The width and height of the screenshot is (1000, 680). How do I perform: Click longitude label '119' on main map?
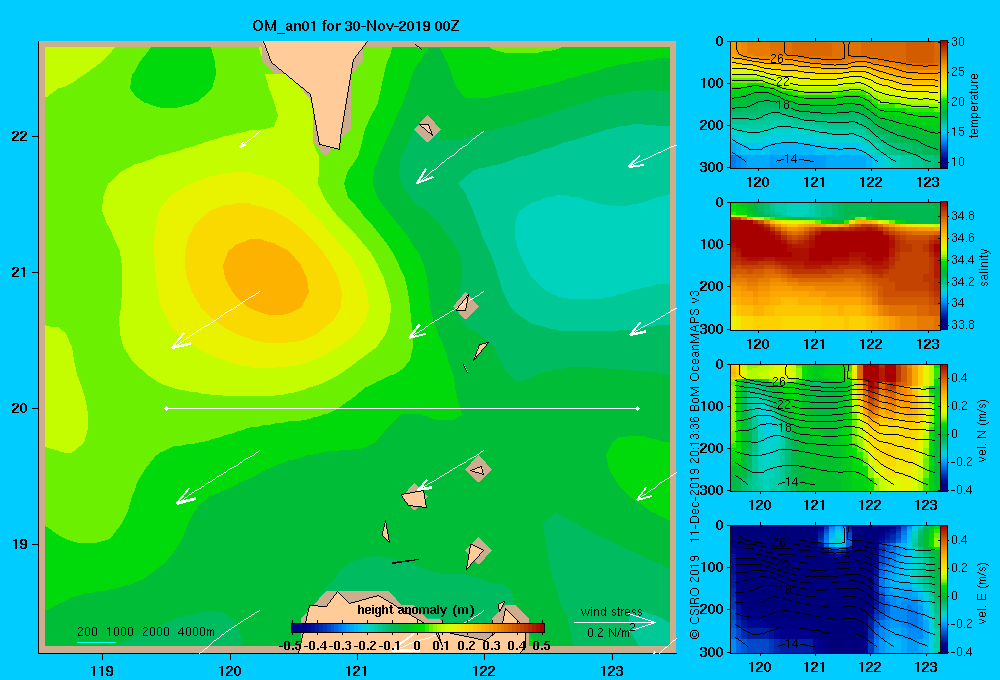102,670
